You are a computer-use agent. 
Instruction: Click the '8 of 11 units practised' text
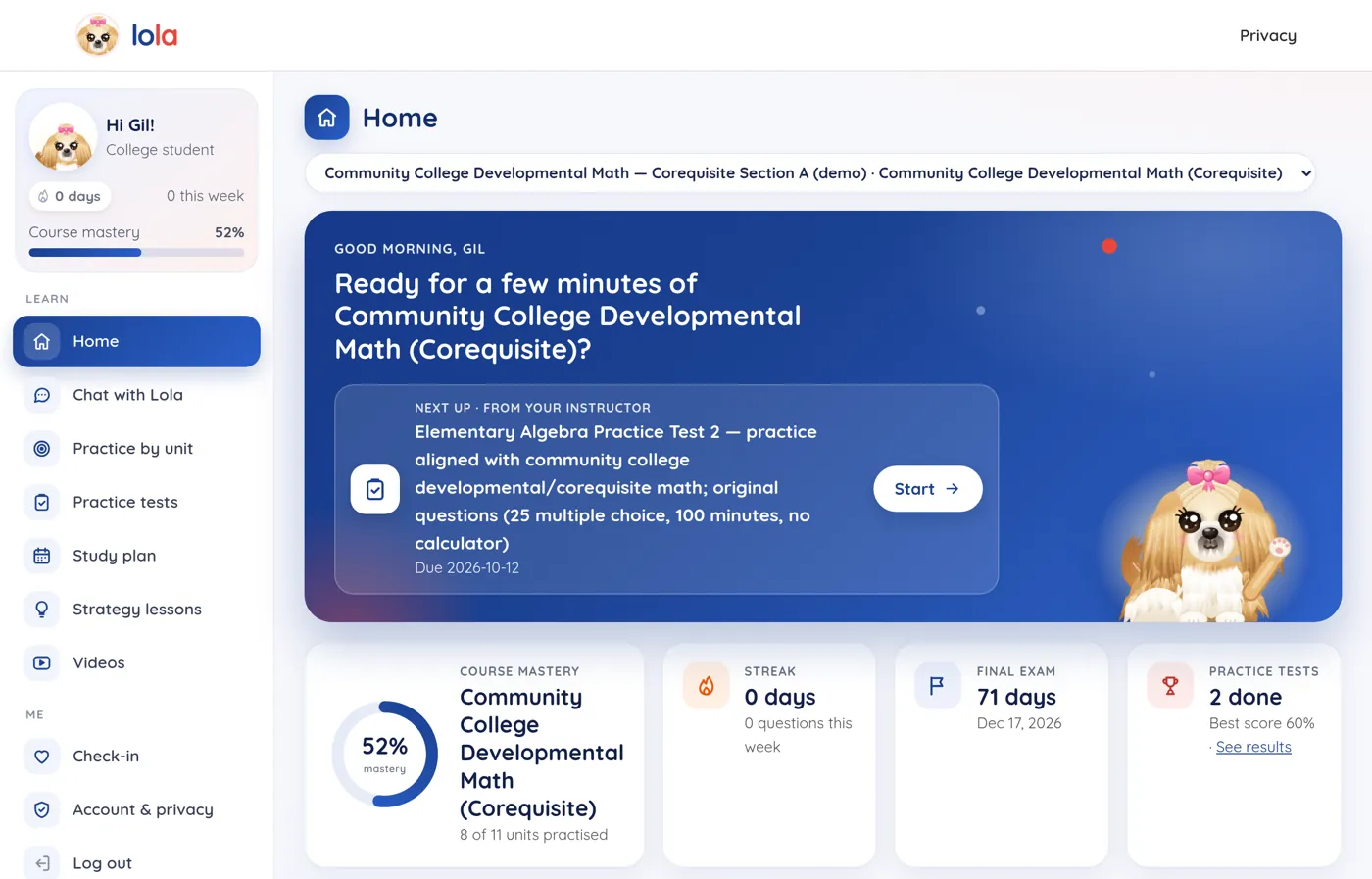[x=533, y=835]
